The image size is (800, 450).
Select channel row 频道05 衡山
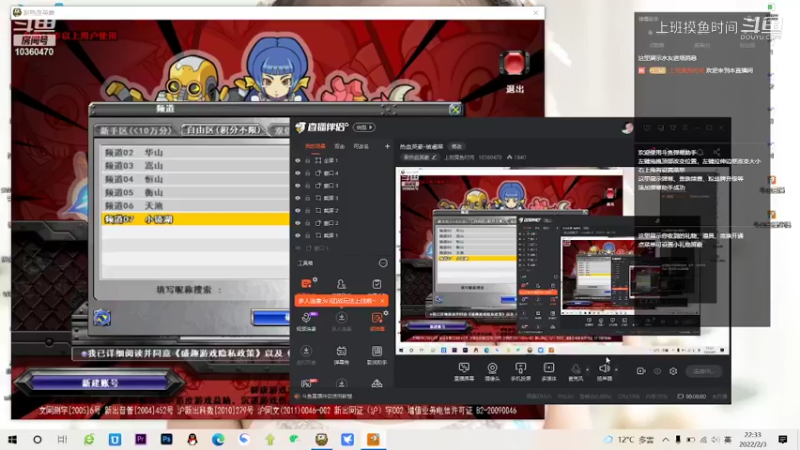coord(195,192)
